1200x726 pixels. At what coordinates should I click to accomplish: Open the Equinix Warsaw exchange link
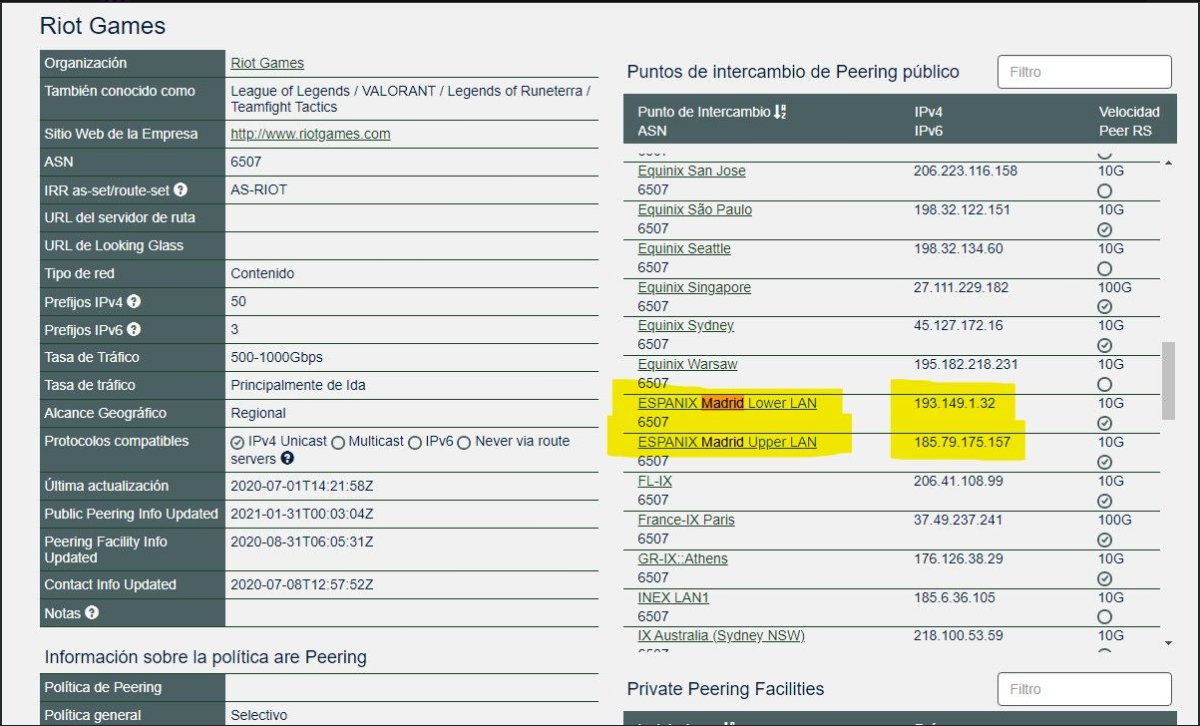(x=688, y=365)
